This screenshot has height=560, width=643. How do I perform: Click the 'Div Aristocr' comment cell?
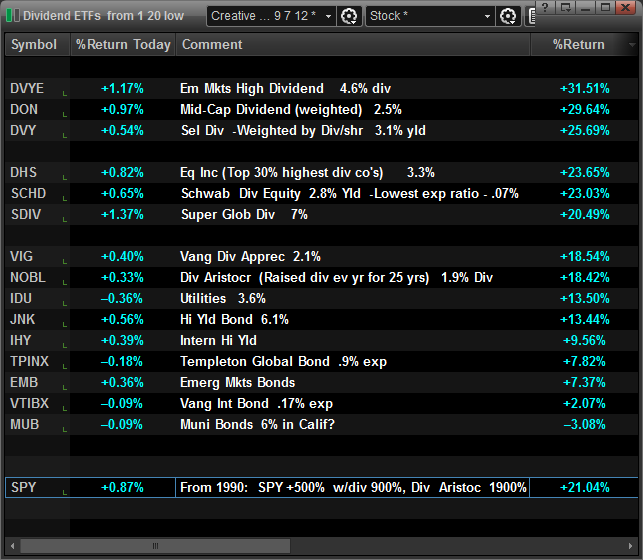[x=353, y=278]
